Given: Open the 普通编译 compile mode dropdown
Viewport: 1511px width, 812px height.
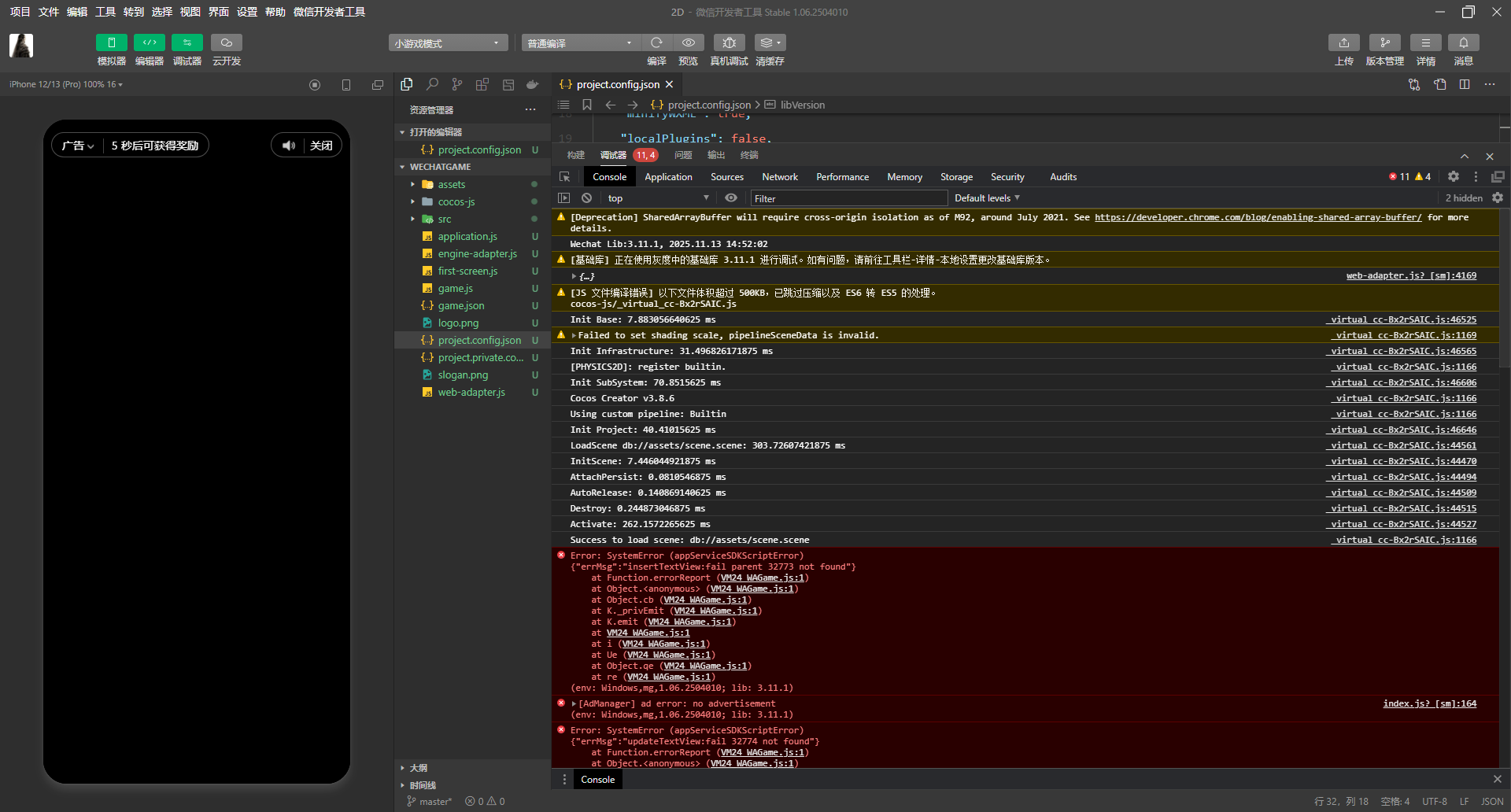Looking at the screenshot, I should click(582, 43).
